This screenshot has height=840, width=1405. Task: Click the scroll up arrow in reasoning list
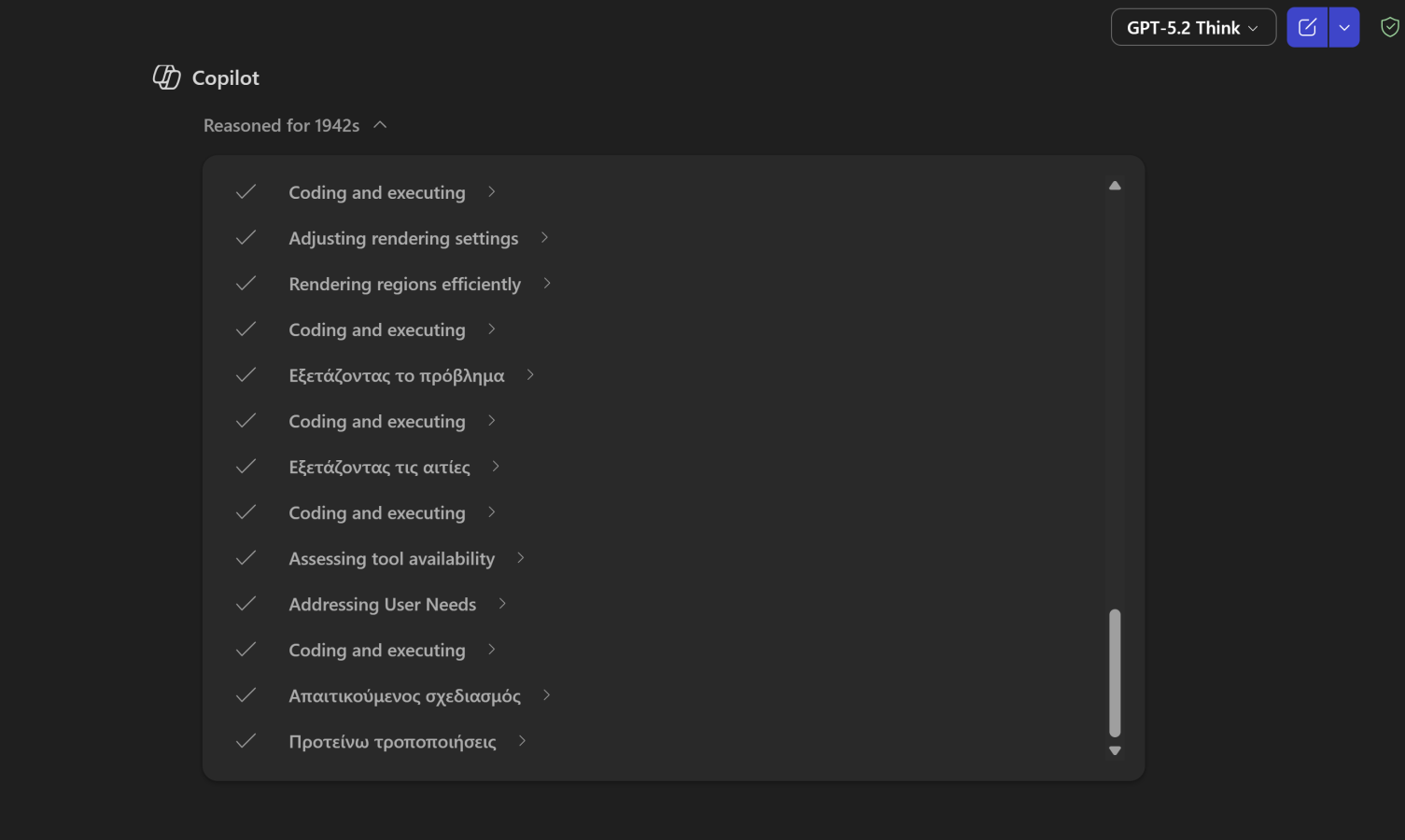tap(1115, 186)
